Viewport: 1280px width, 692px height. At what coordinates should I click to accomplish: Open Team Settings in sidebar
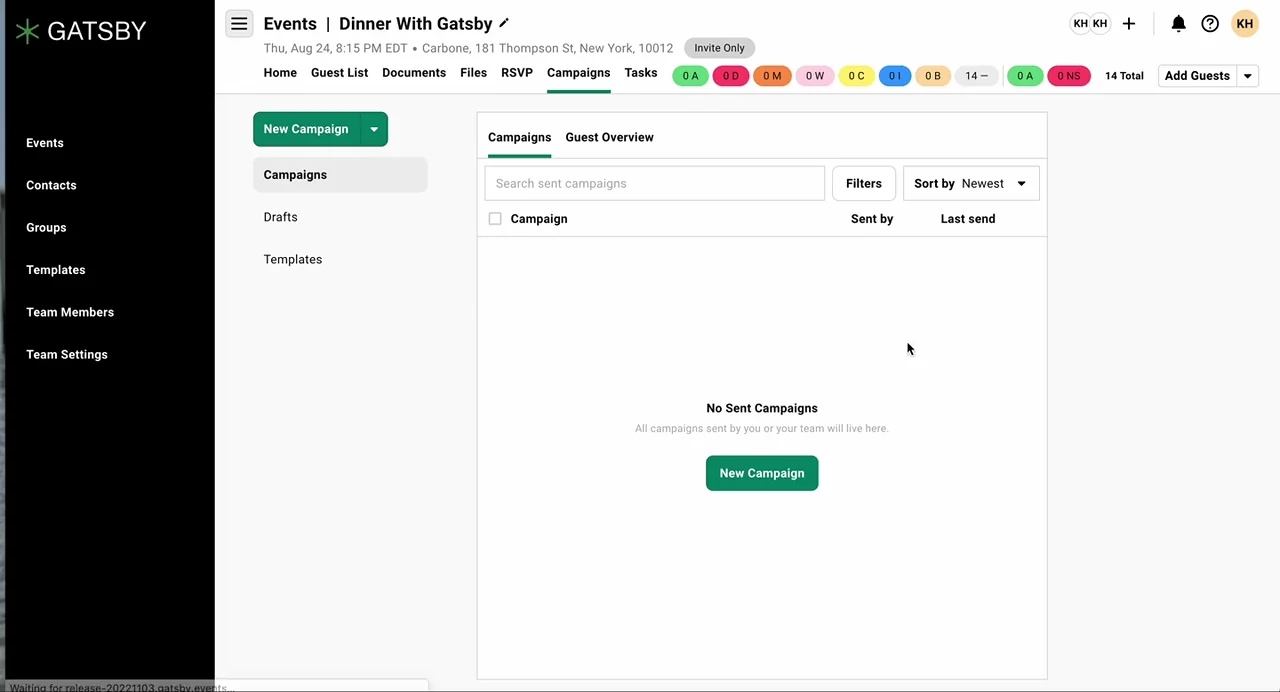click(x=67, y=354)
